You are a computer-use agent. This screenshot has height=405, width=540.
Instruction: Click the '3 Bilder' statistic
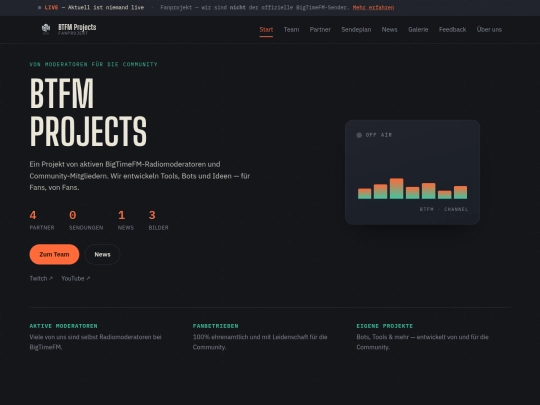[158, 220]
